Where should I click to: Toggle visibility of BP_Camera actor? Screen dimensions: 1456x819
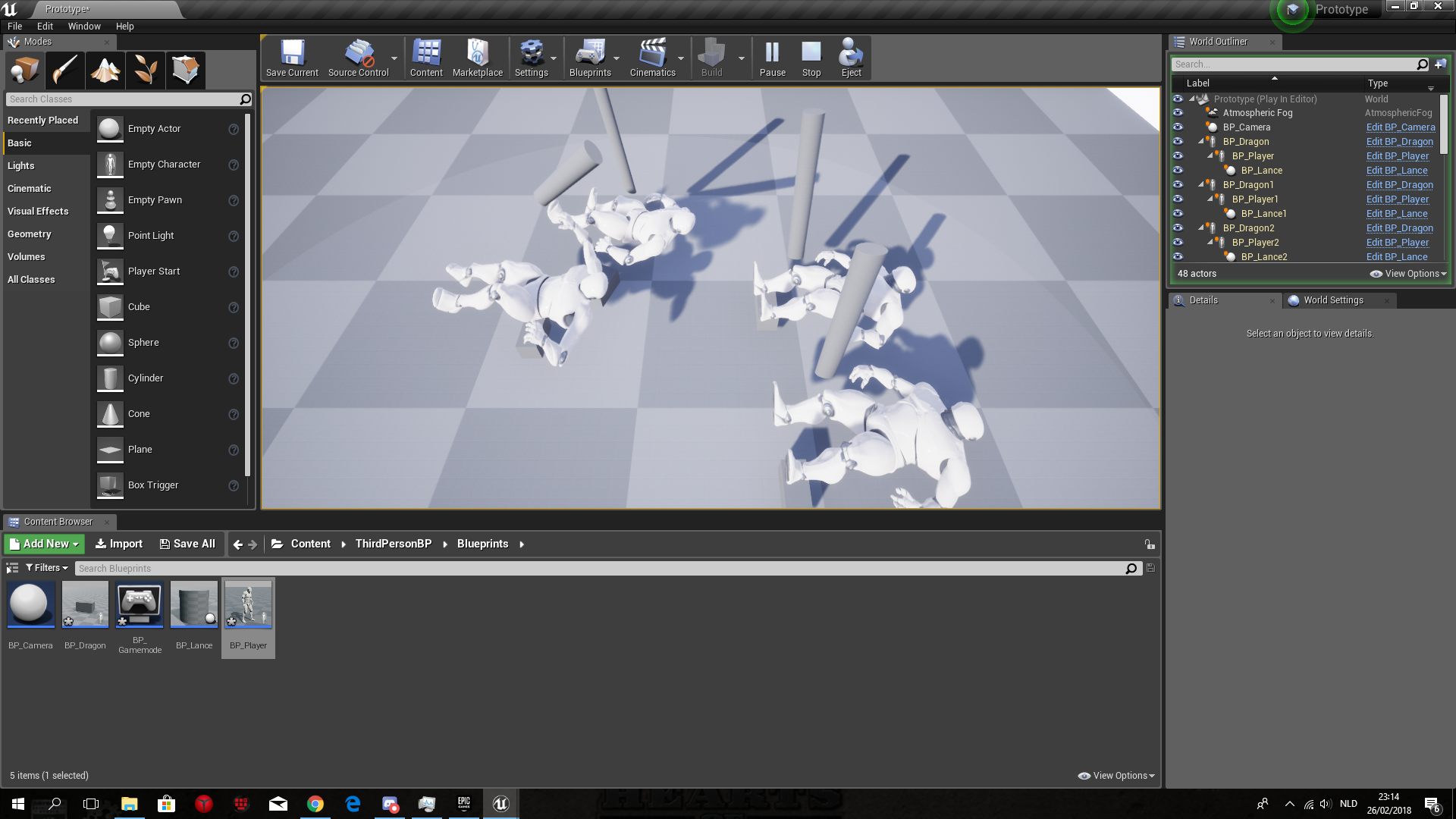tap(1178, 127)
